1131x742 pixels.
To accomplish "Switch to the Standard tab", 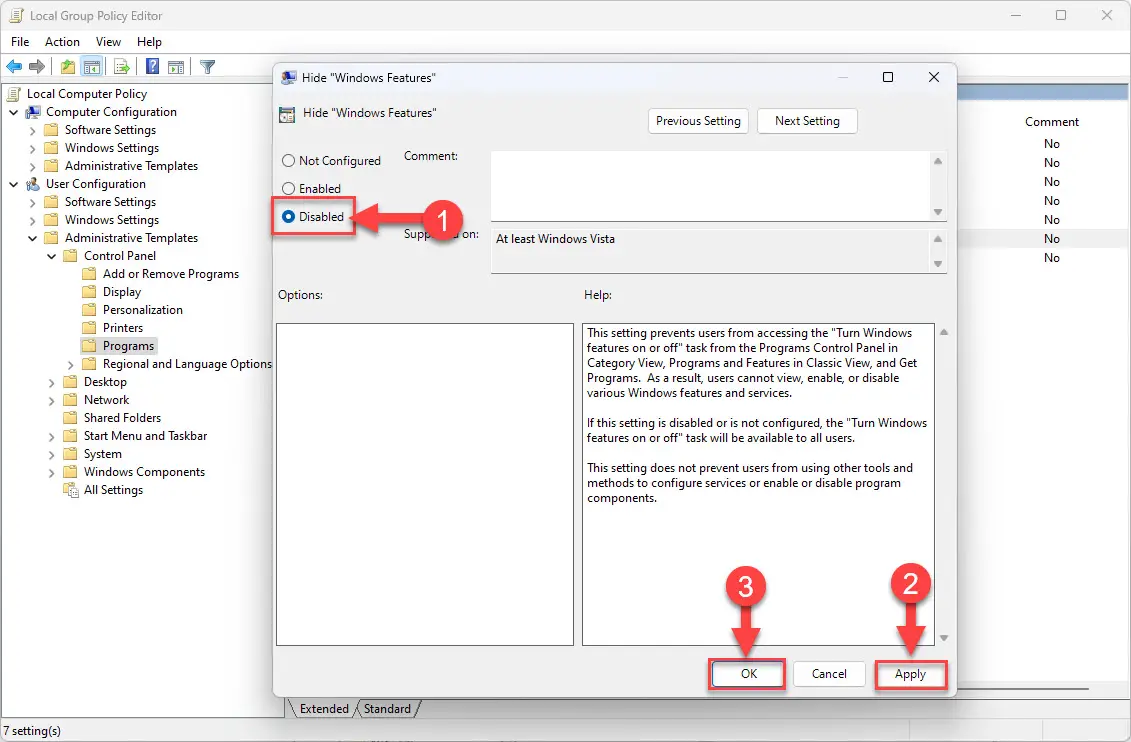I will point(388,708).
